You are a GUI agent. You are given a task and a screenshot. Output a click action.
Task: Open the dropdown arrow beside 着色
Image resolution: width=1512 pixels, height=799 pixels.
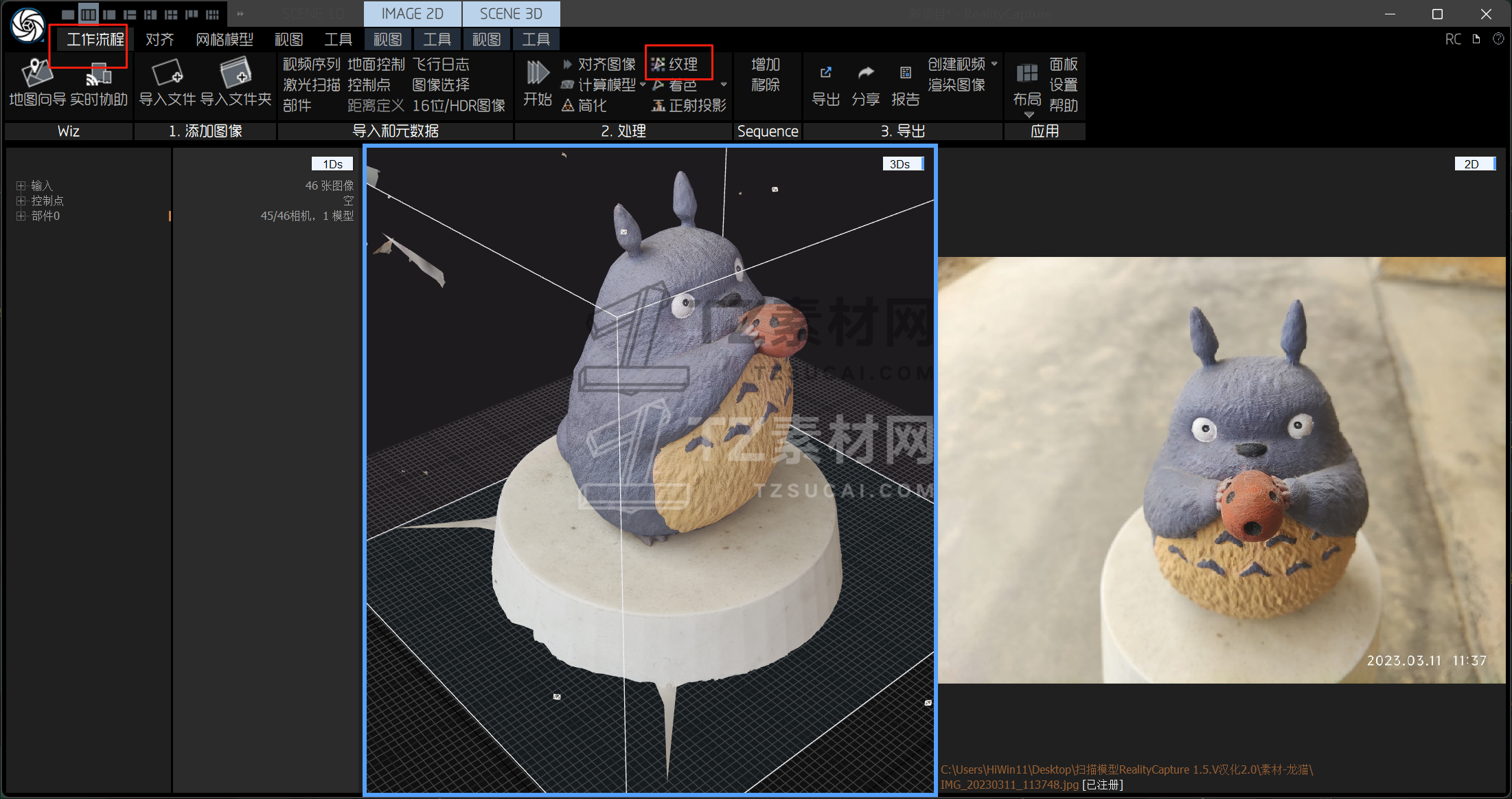coord(724,85)
